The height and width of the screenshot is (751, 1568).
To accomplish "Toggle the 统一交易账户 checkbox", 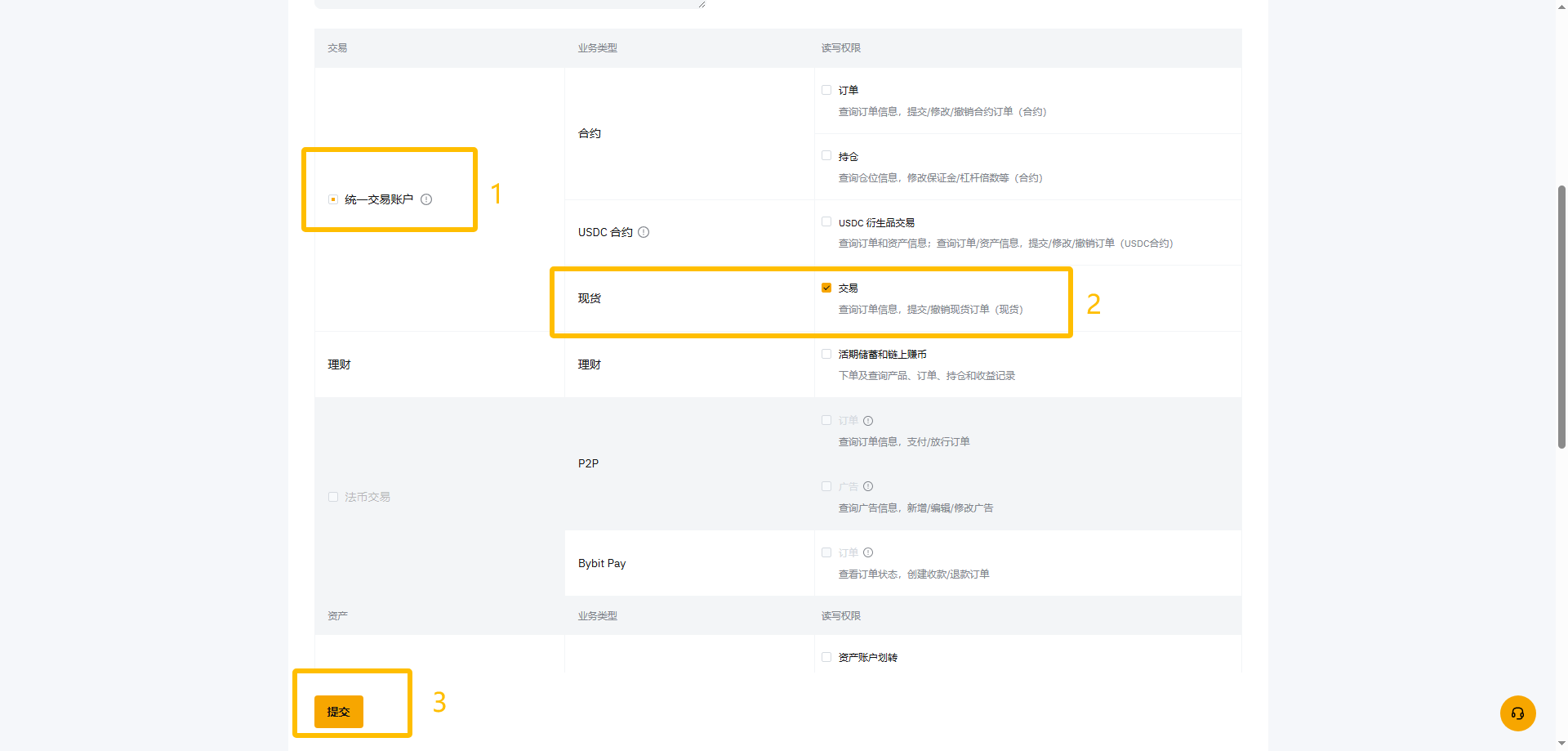I will [333, 199].
